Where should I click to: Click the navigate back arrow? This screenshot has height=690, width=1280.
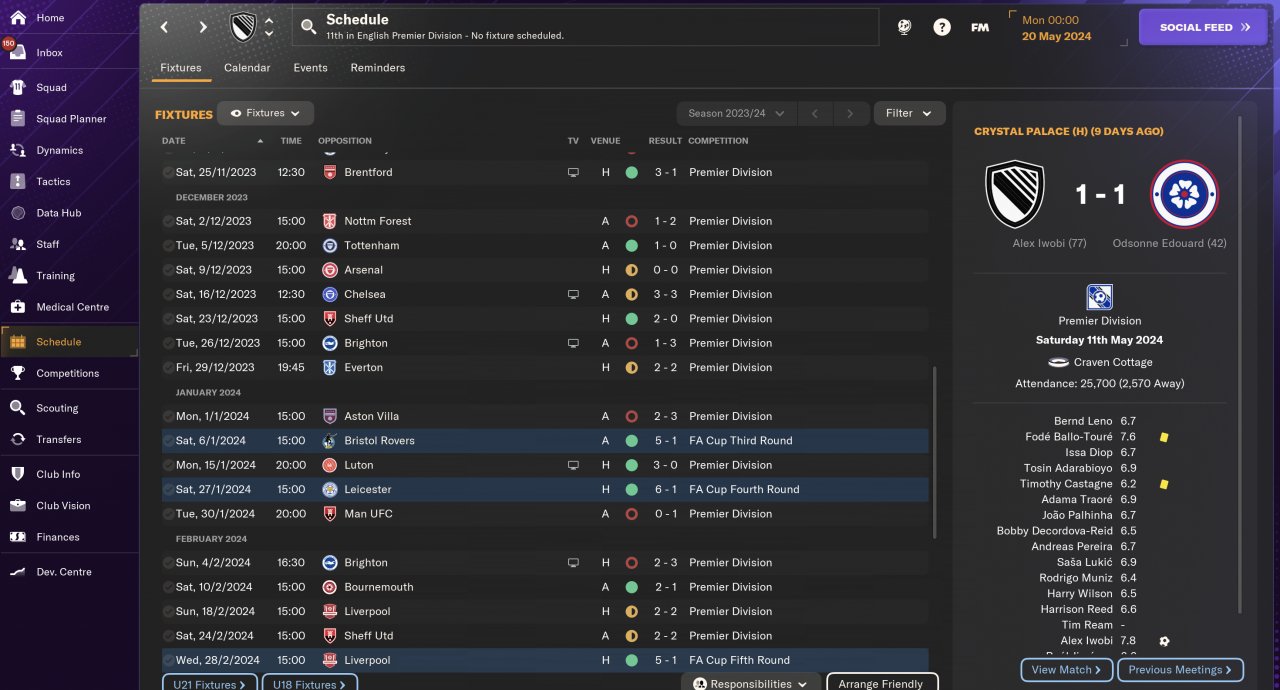pyautogui.click(x=165, y=27)
